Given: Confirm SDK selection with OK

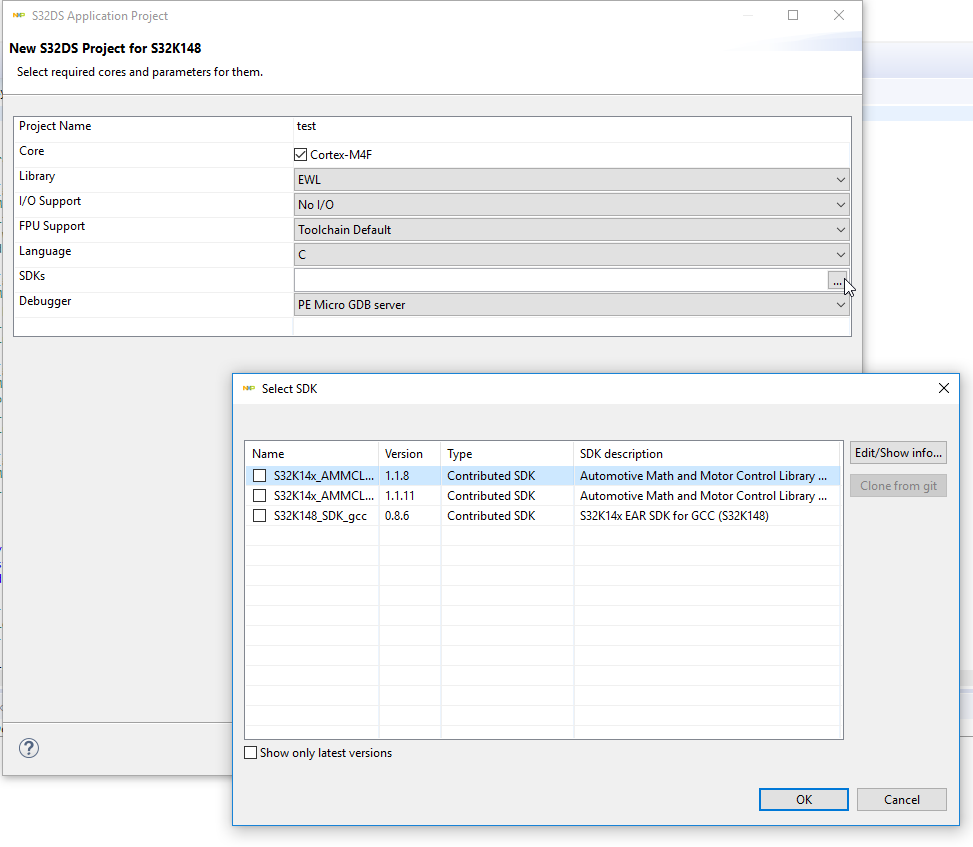Looking at the screenshot, I should click(804, 799).
